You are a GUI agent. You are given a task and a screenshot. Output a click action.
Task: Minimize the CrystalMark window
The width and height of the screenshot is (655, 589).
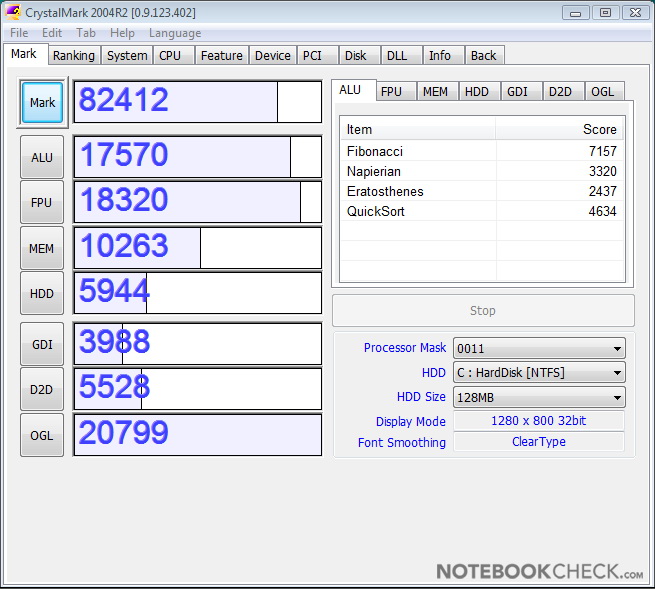tap(576, 13)
